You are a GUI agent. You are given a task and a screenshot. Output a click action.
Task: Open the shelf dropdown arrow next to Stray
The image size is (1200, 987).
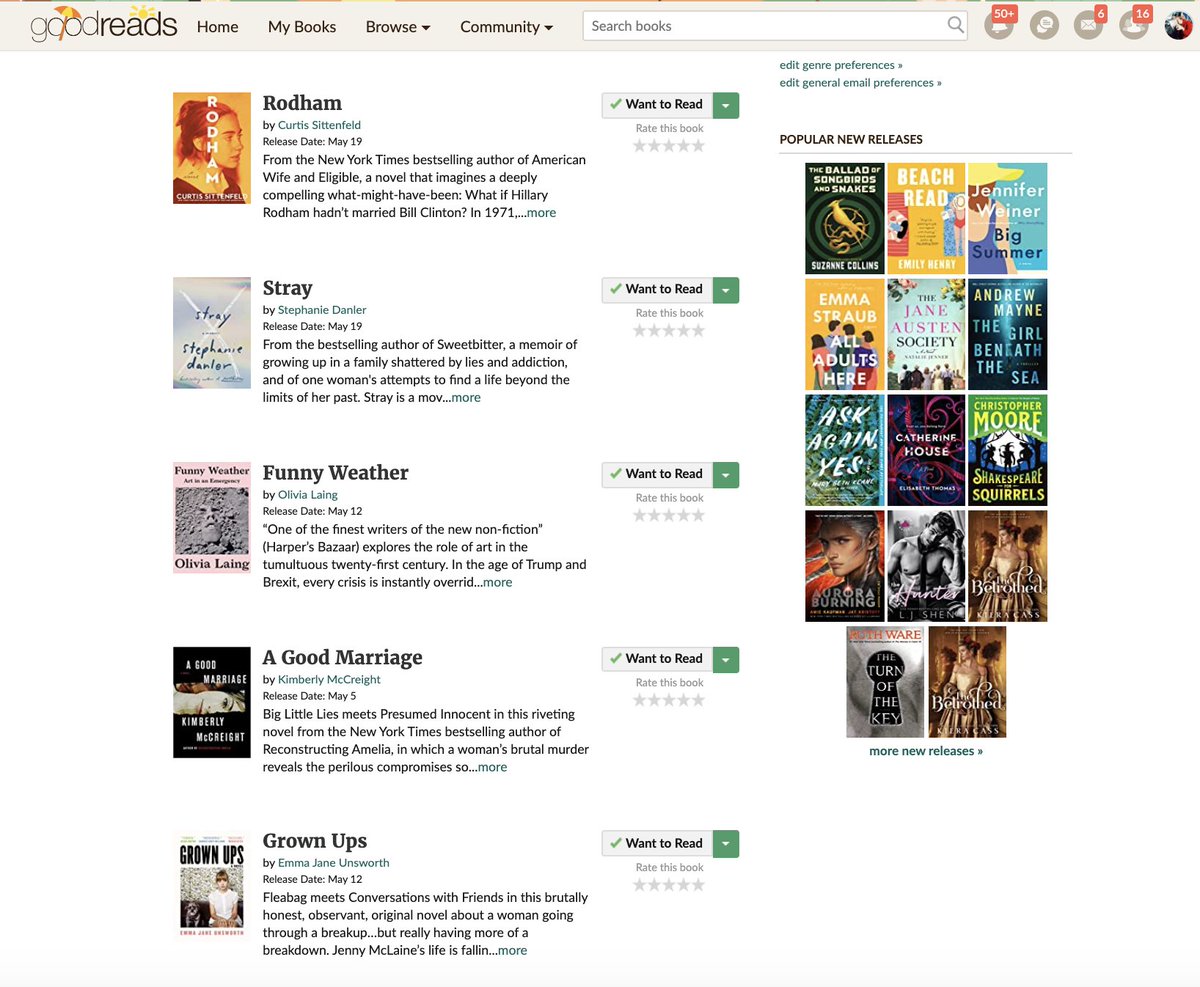coord(727,289)
